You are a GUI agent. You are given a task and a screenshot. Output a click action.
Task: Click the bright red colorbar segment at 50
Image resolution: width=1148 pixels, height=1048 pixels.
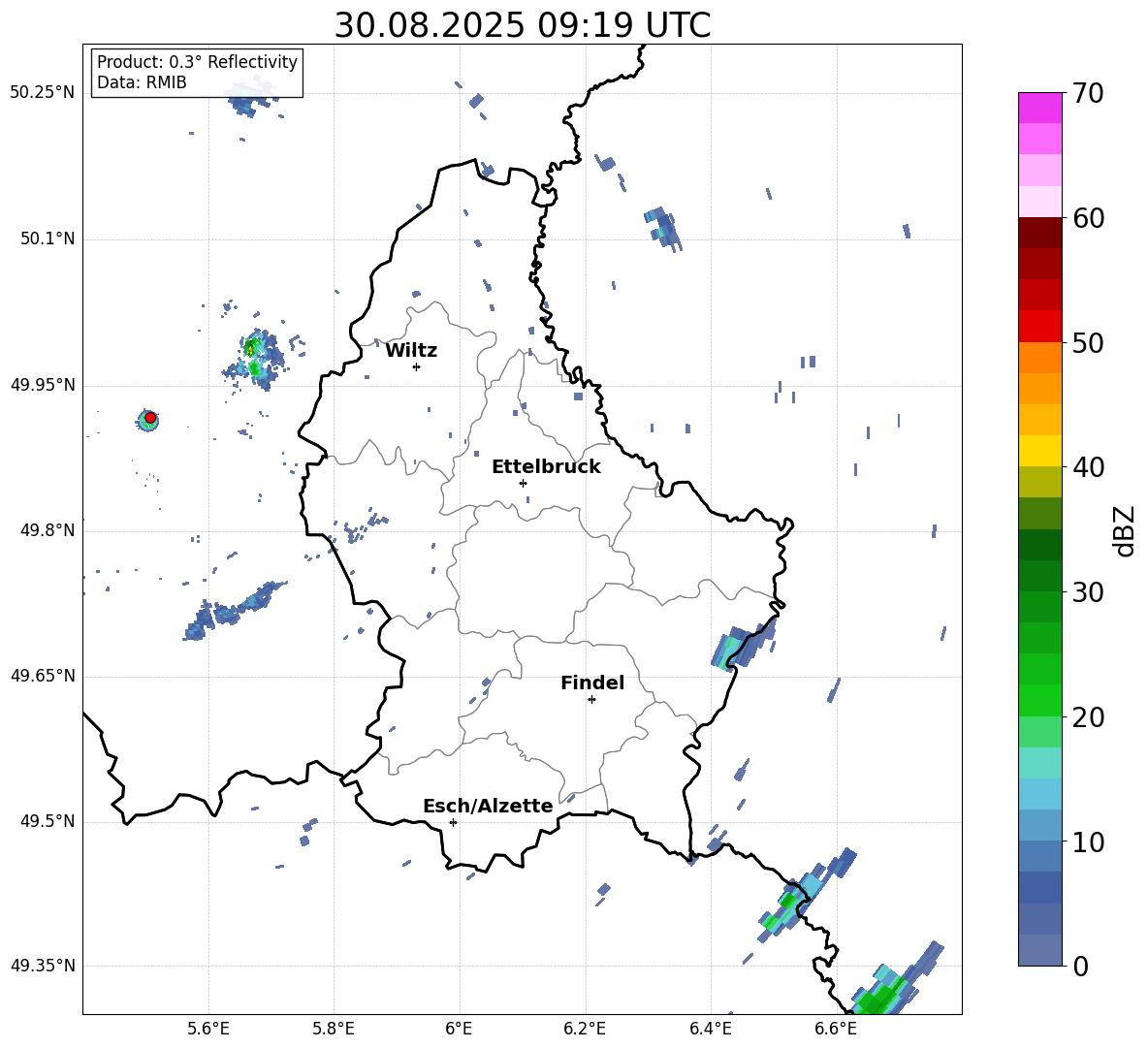point(1039,327)
